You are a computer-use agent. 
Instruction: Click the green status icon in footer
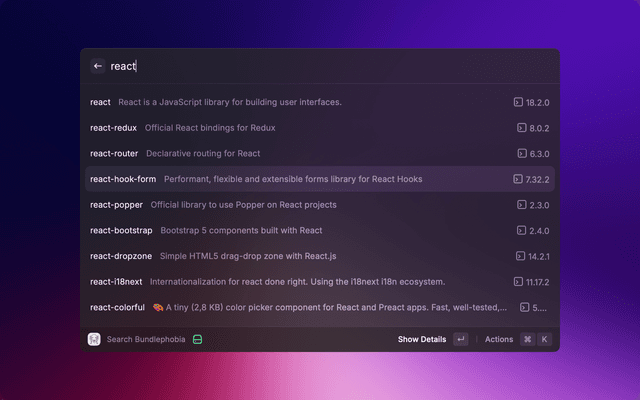(198, 339)
